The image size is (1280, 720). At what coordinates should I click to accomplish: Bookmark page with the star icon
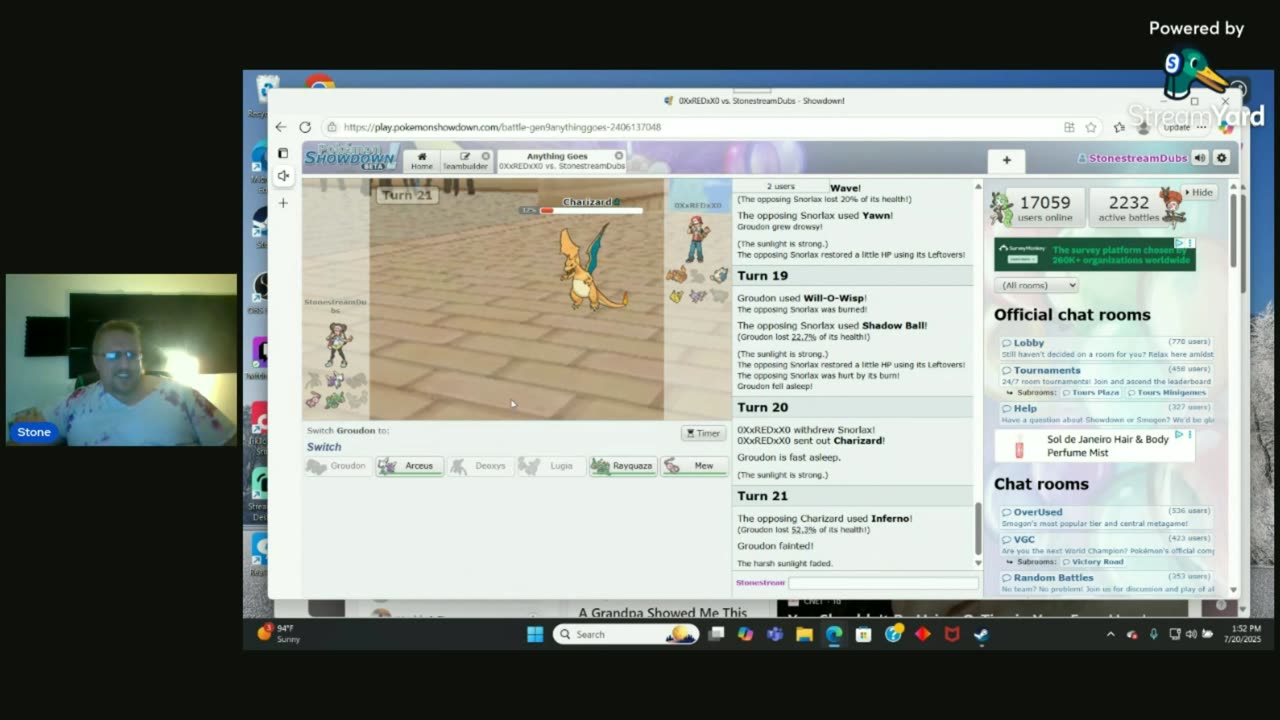click(x=1091, y=127)
